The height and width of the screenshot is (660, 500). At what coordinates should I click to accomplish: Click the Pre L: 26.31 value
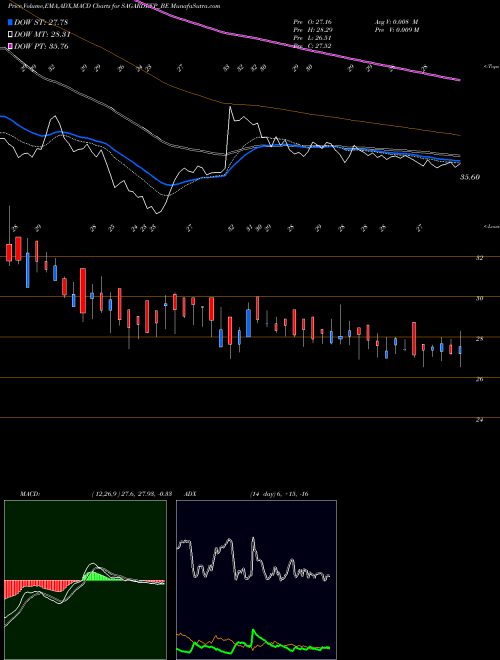312,38
